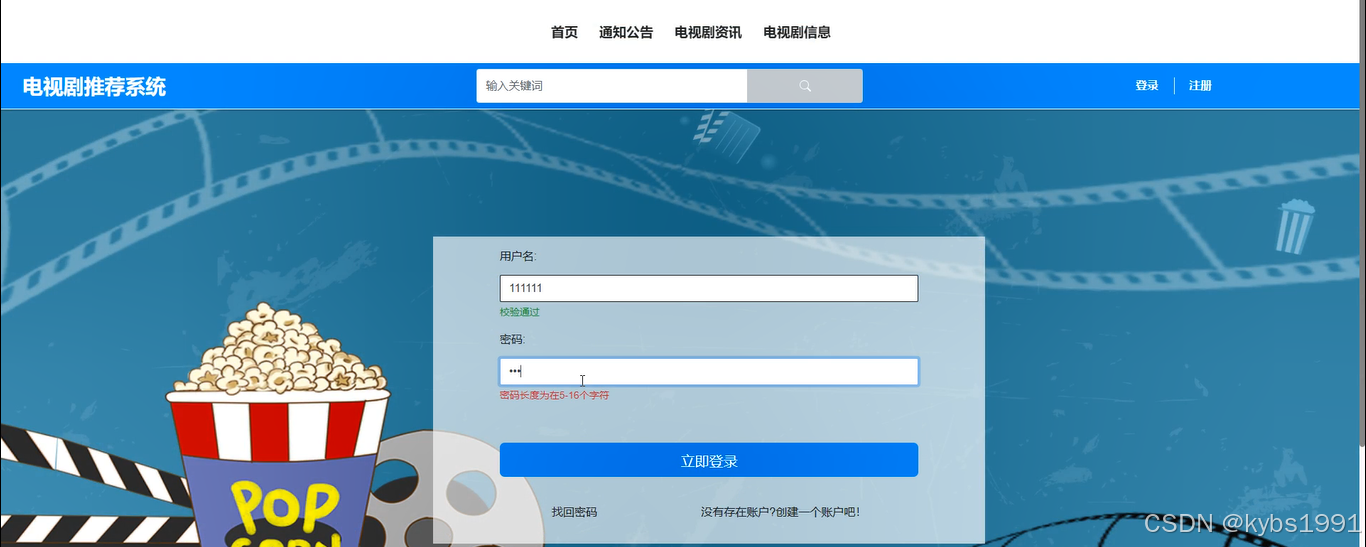Click the 注册 link in the header
The width and height of the screenshot is (1366, 547).
[x=1200, y=86]
